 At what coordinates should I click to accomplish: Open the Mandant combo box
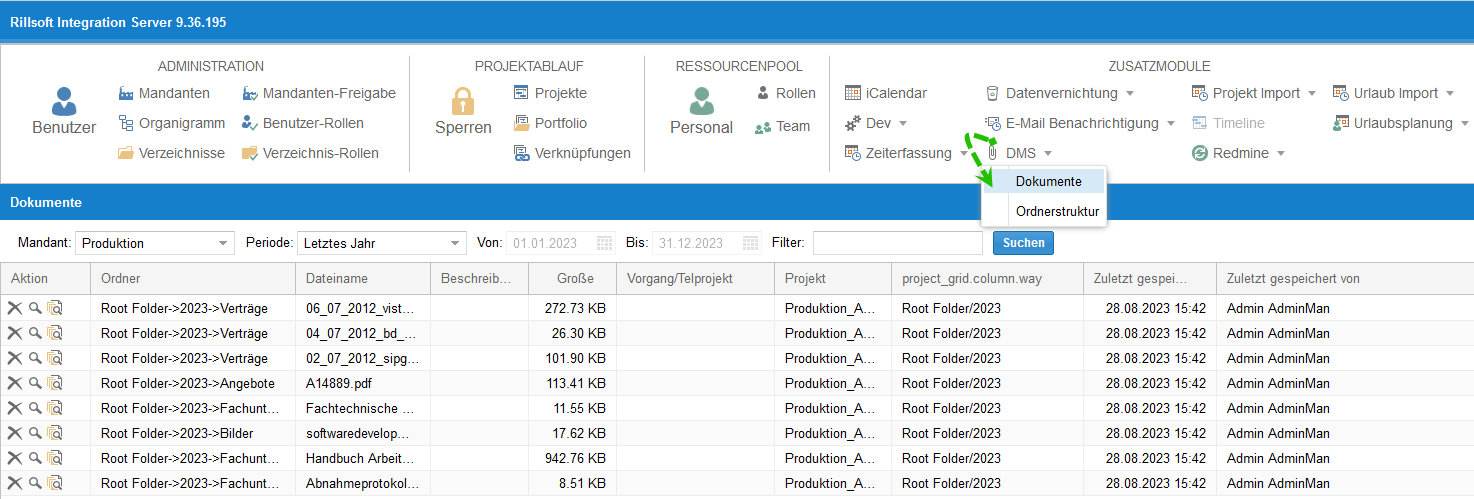[155, 243]
